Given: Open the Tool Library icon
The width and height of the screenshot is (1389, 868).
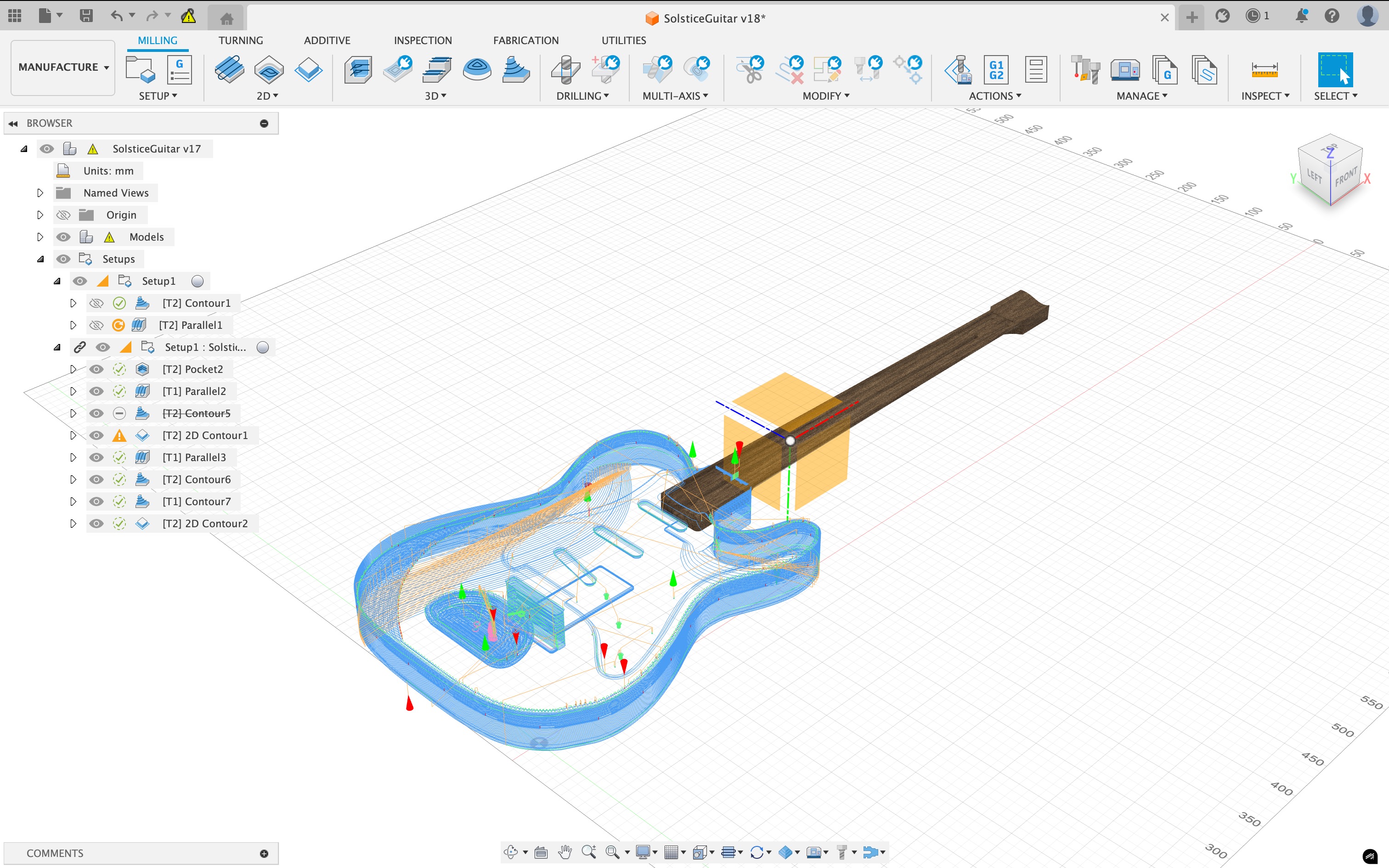Looking at the screenshot, I should (1085, 70).
